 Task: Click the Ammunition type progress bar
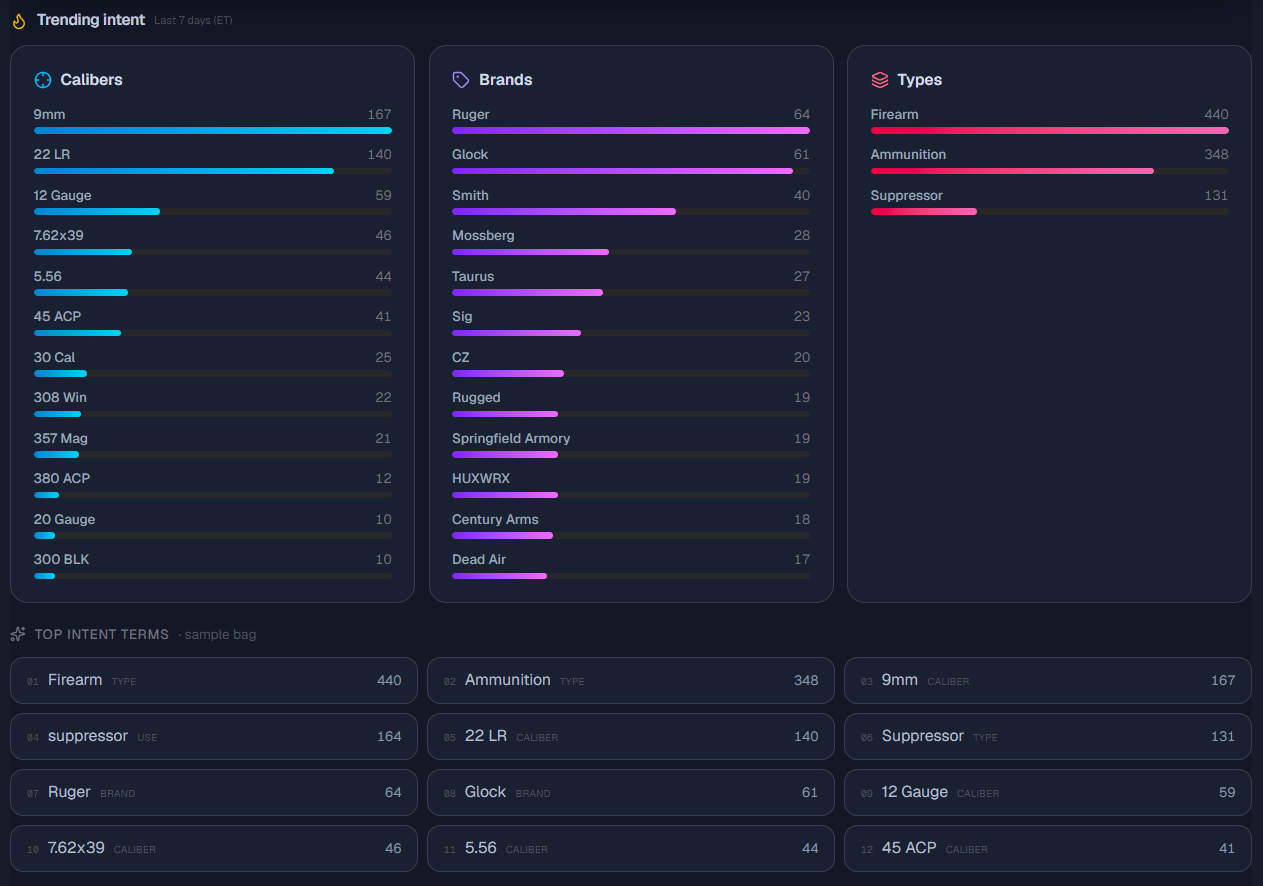1050,171
